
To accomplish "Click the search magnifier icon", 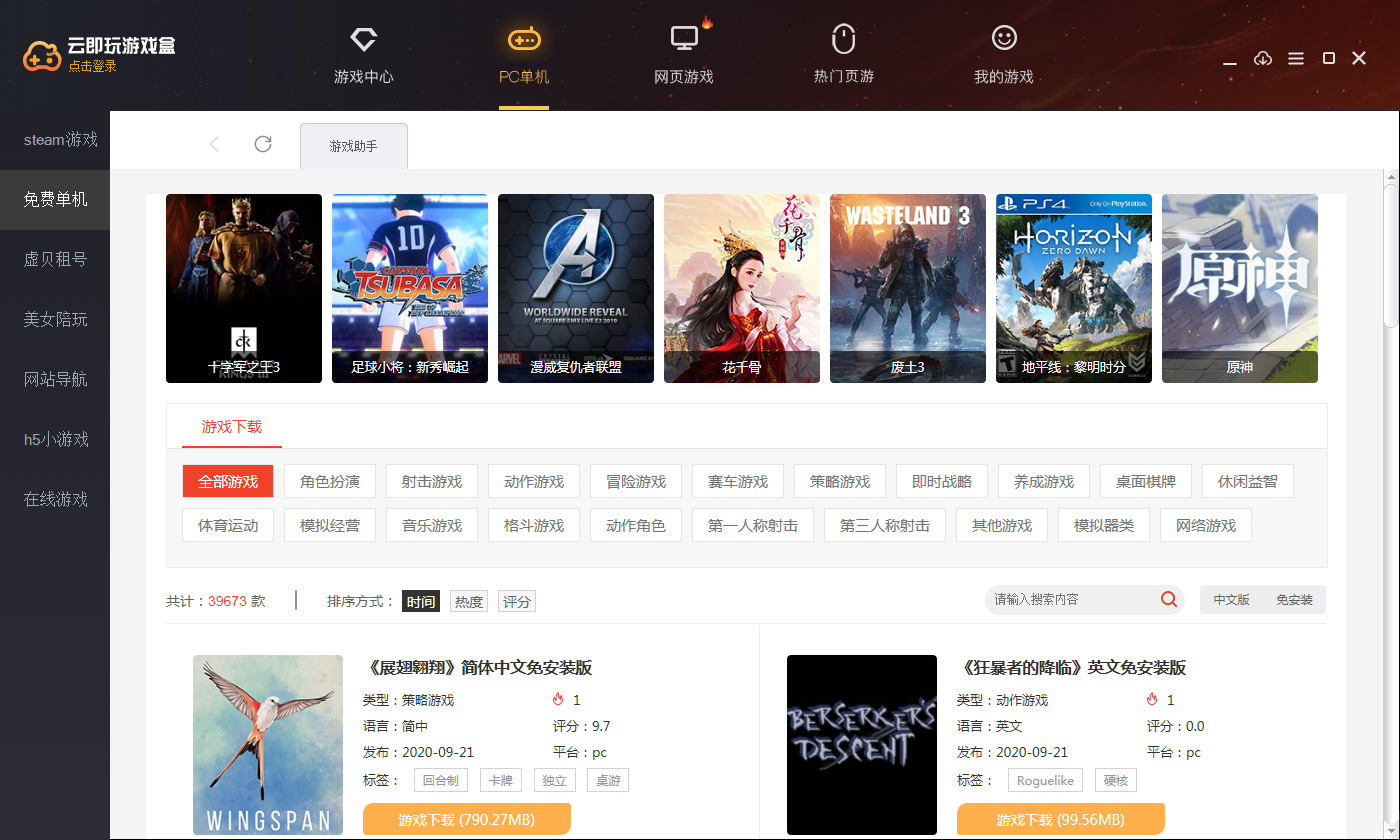I will tap(1168, 599).
